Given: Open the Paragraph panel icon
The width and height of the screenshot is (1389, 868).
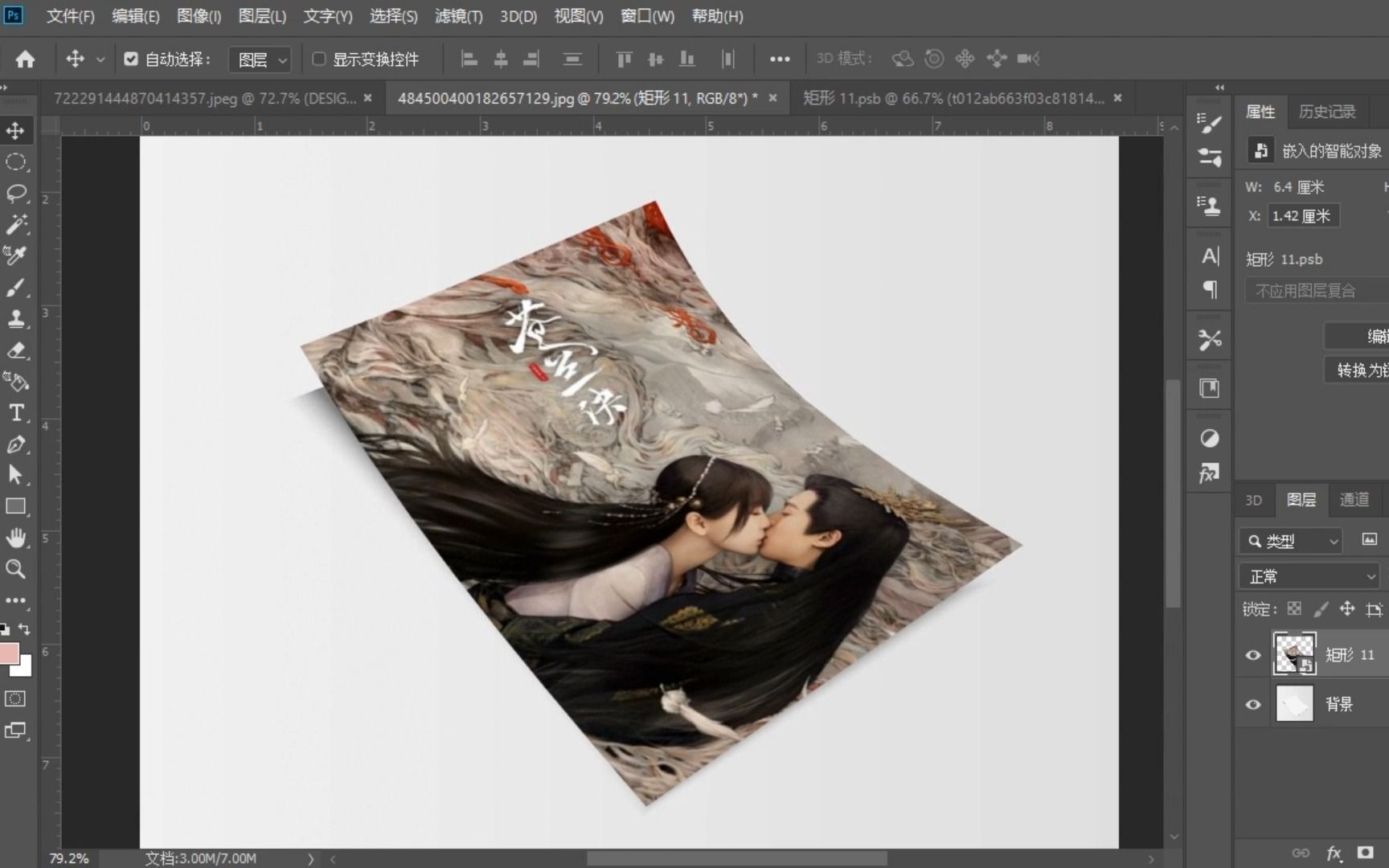Looking at the screenshot, I should [x=1210, y=289].
